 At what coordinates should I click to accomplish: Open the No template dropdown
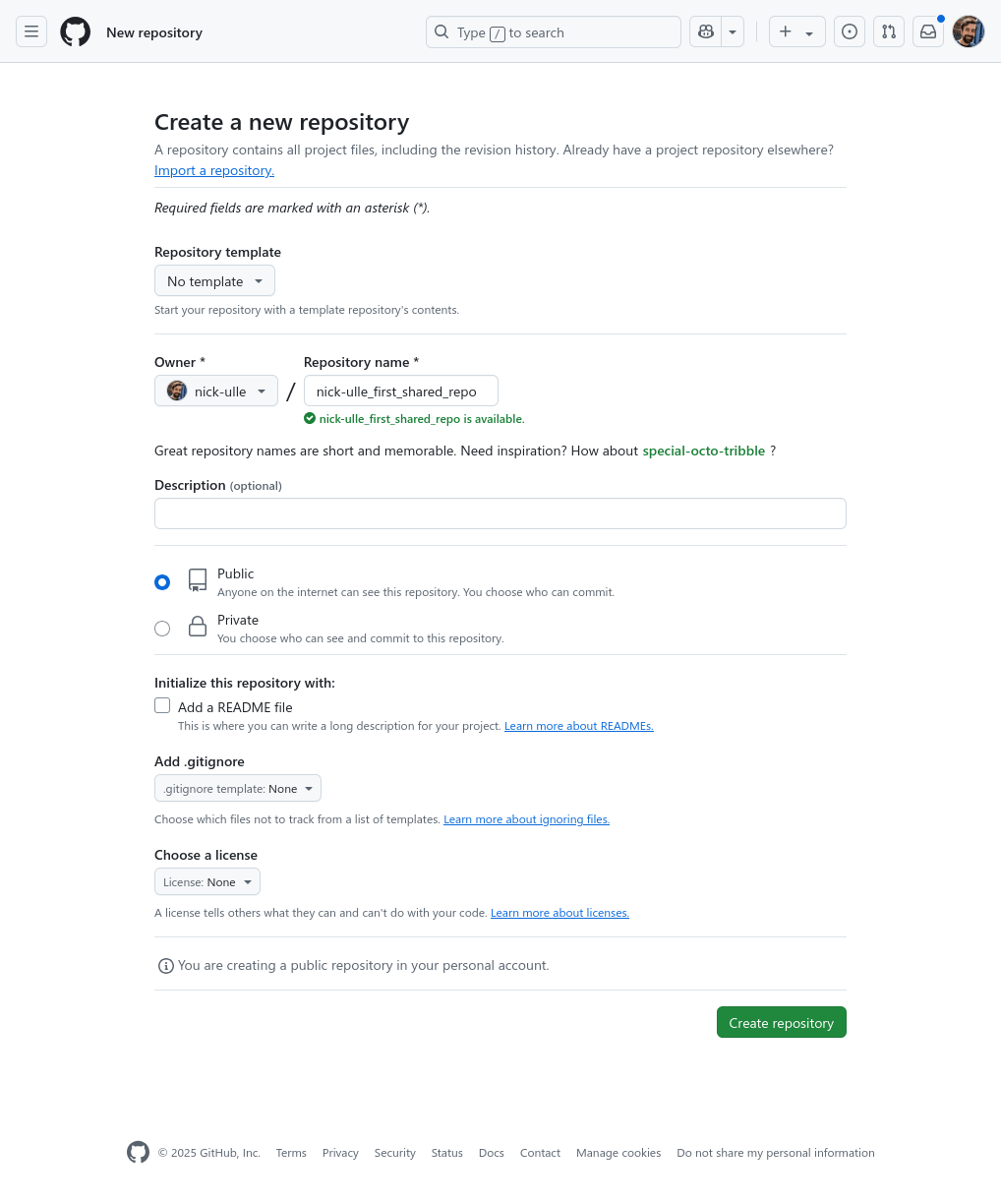[x=214, y=281]
